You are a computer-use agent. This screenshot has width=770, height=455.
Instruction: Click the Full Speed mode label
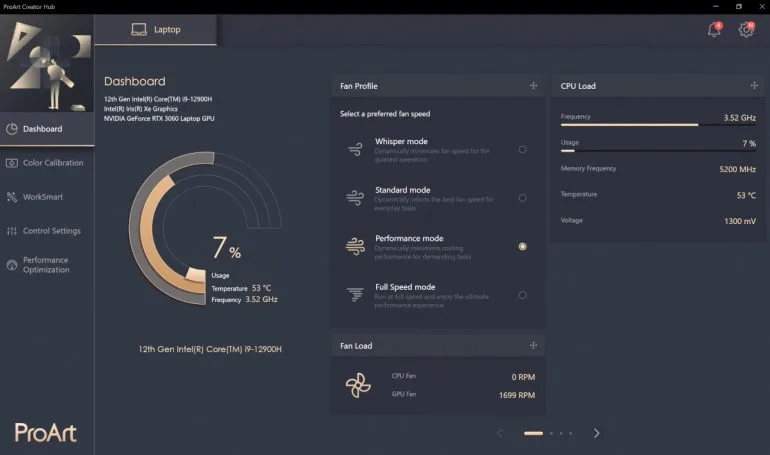point(405,287)
